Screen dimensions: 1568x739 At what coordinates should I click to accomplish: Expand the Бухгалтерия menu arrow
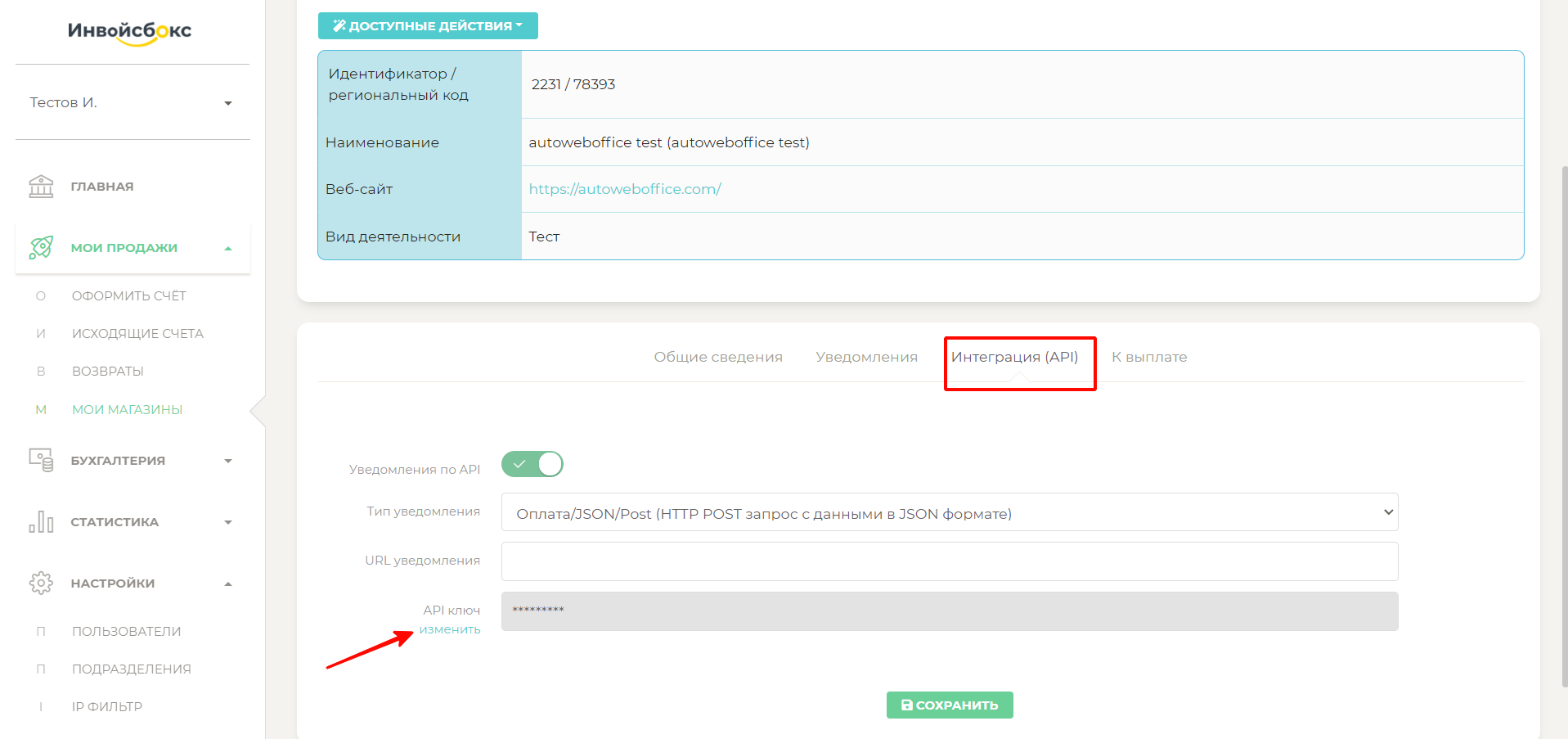(228, 461)
